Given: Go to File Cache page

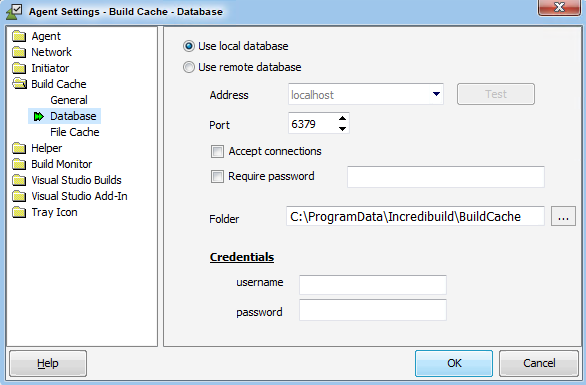Looking at the screenshot, I should click(x=75, y=132).
